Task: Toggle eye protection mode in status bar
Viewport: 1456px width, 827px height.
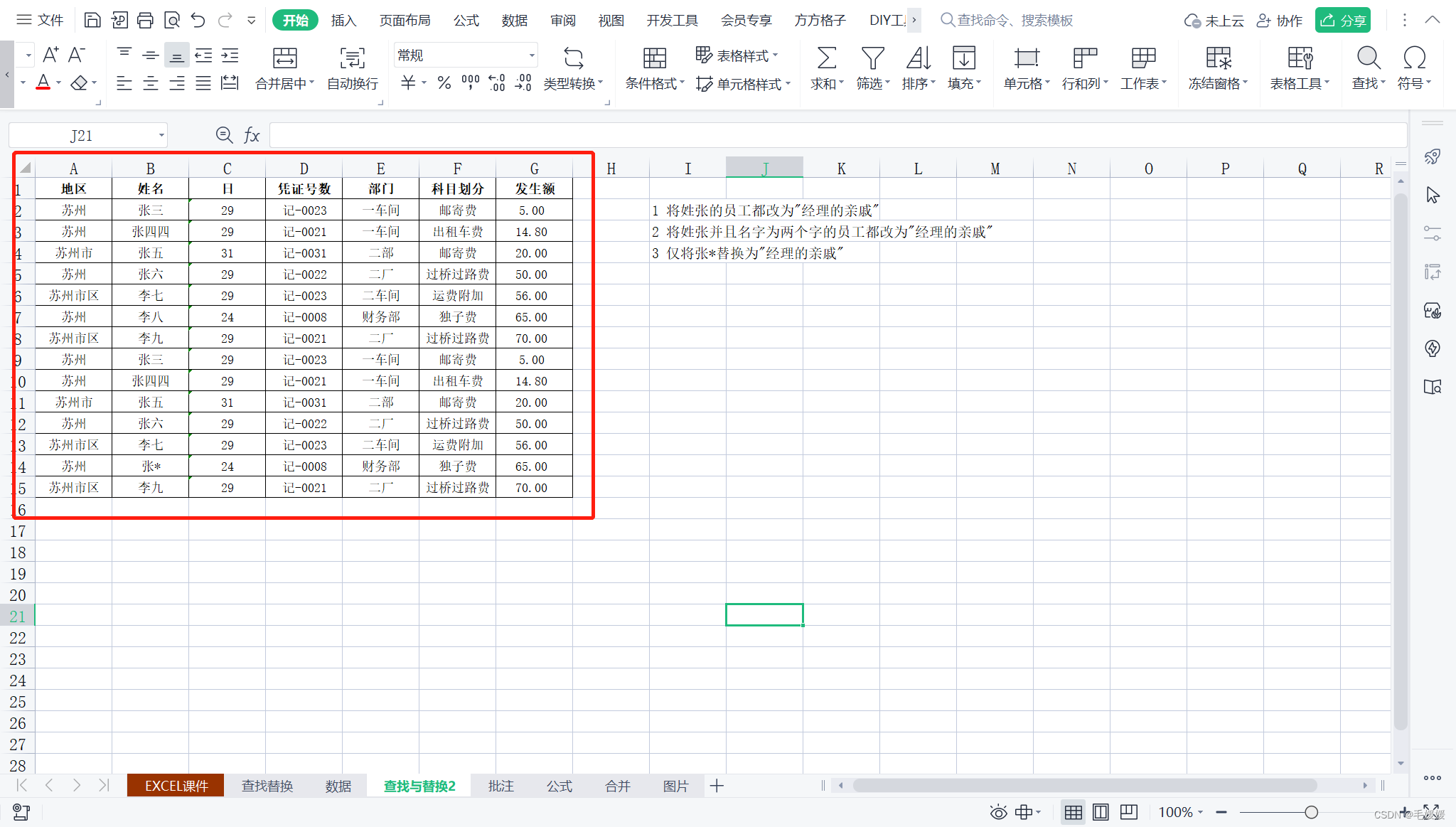Action: pos(998,812)
